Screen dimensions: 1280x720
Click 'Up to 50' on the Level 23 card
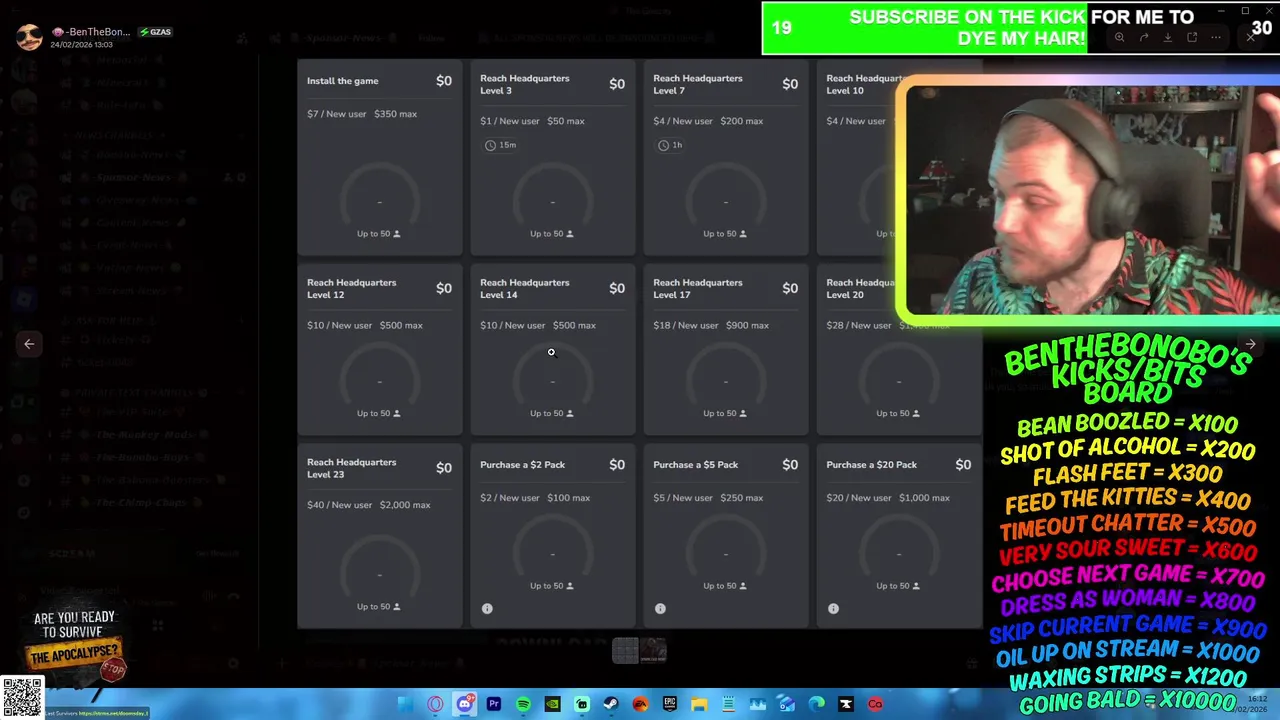tap(379, 607)
